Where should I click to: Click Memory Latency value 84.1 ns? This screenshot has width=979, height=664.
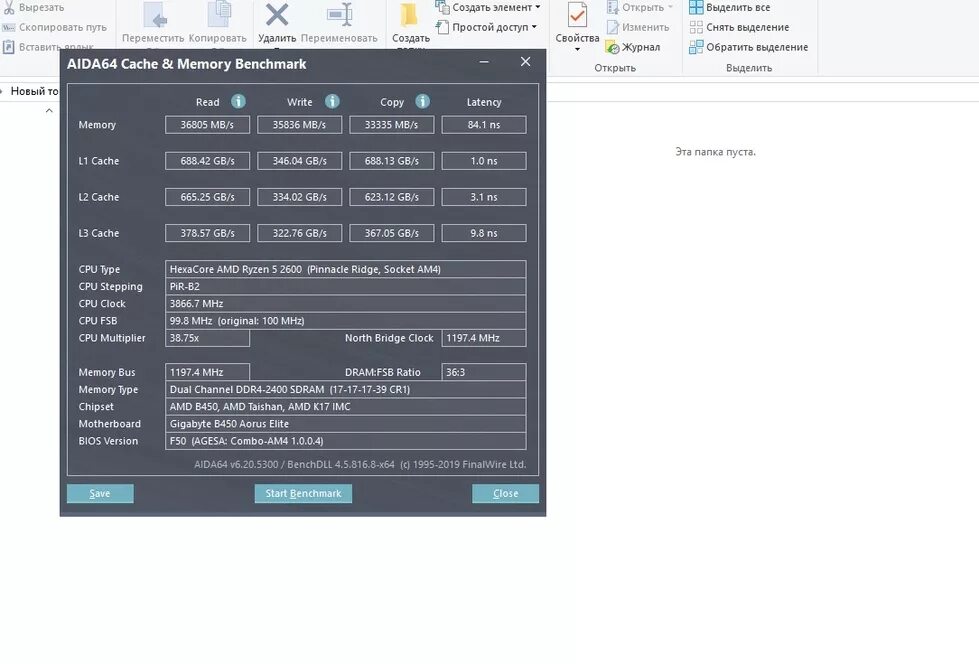[484, 125]
